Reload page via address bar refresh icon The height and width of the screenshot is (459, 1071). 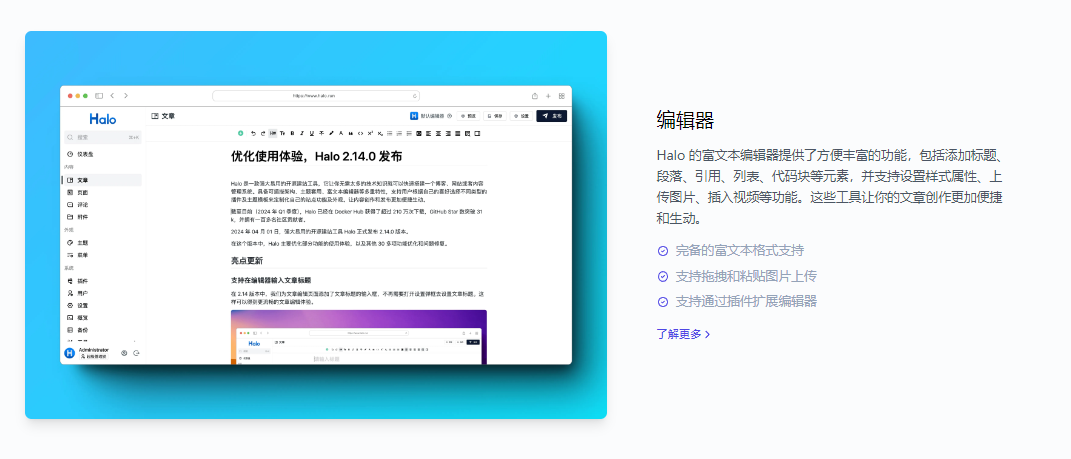click(x=415, y=96)
